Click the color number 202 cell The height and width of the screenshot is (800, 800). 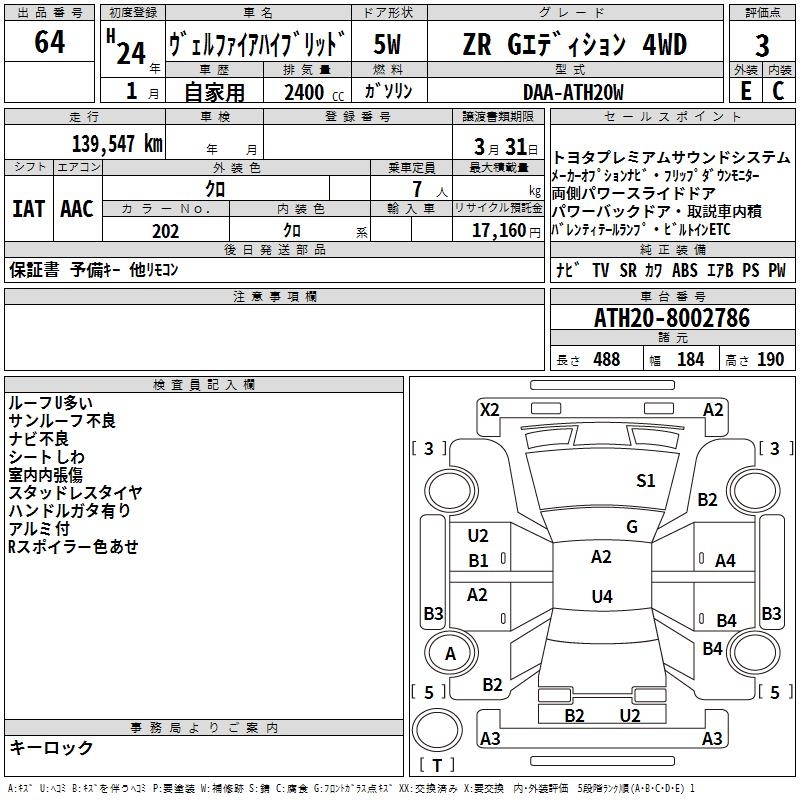coord(165,231)
